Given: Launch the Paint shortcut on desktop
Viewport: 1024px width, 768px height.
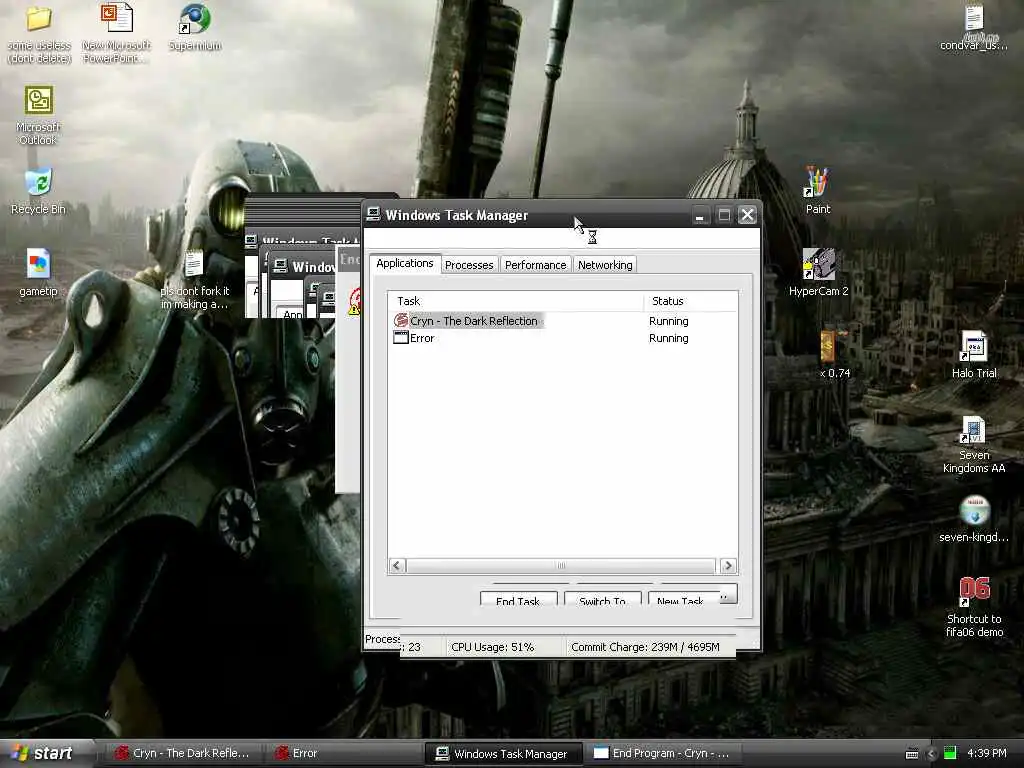Looking at the screenshot, I should coord(817,182).
